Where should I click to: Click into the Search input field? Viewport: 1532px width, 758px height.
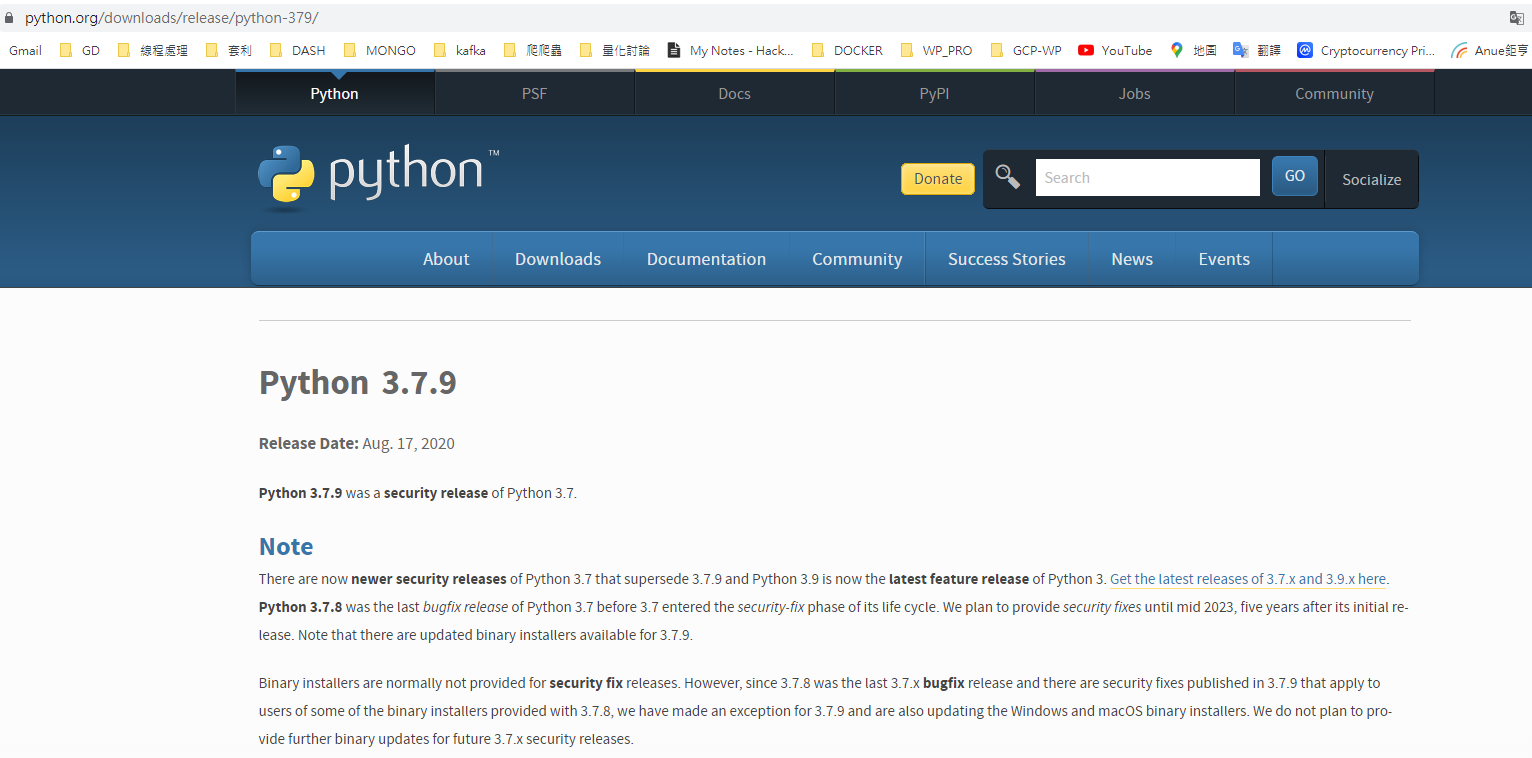point(1147,178)
